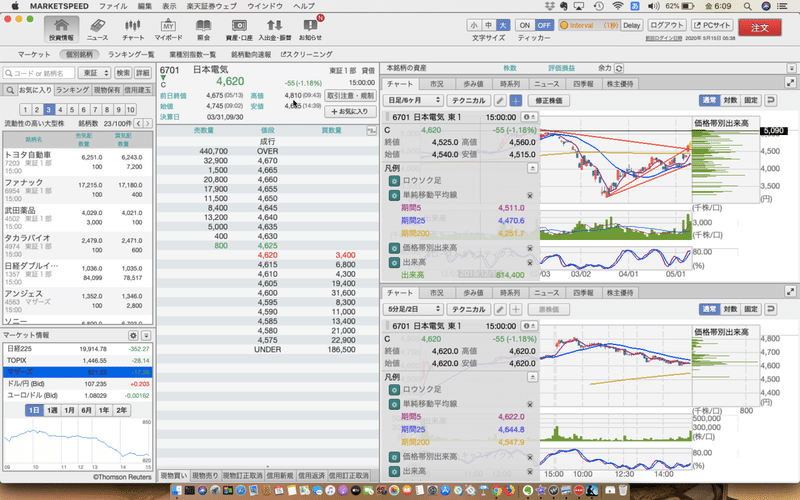Image resolution: width=800 pixels, height=500 pixels.
Task: Open the 四季報 tab in upper panel
Action: coord(583,84)
